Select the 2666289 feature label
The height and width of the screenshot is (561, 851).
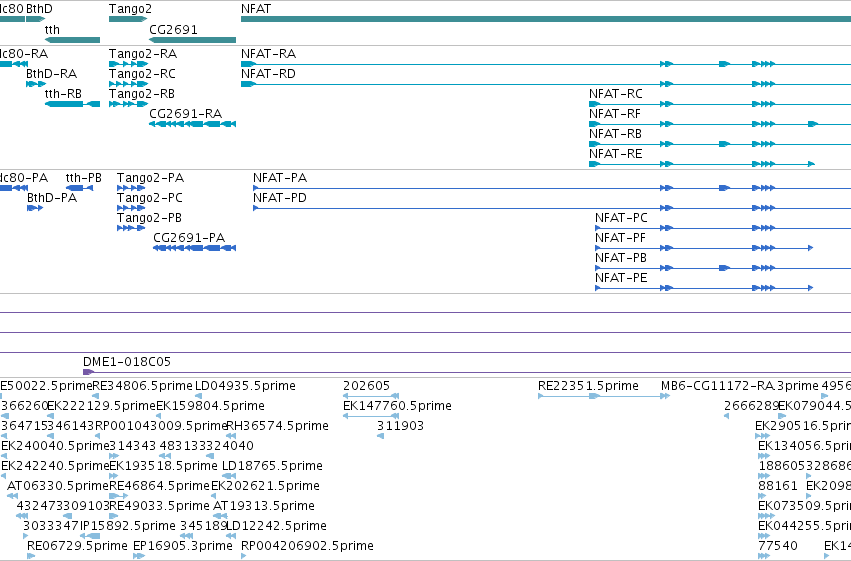751,406
